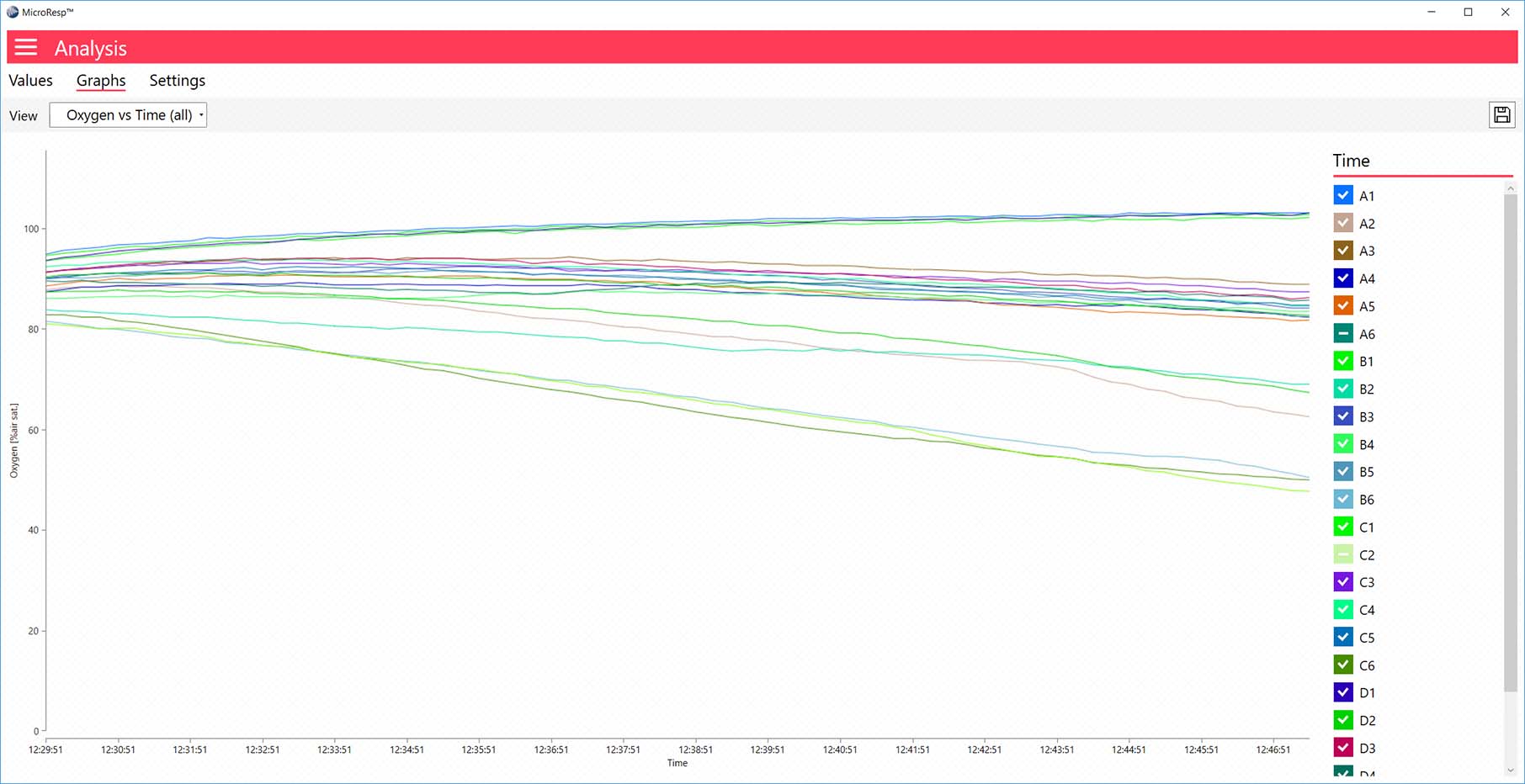1525x784 pixels.
Task: Toggle the A6 series checkbox
Action: [x=1343, y=333]
